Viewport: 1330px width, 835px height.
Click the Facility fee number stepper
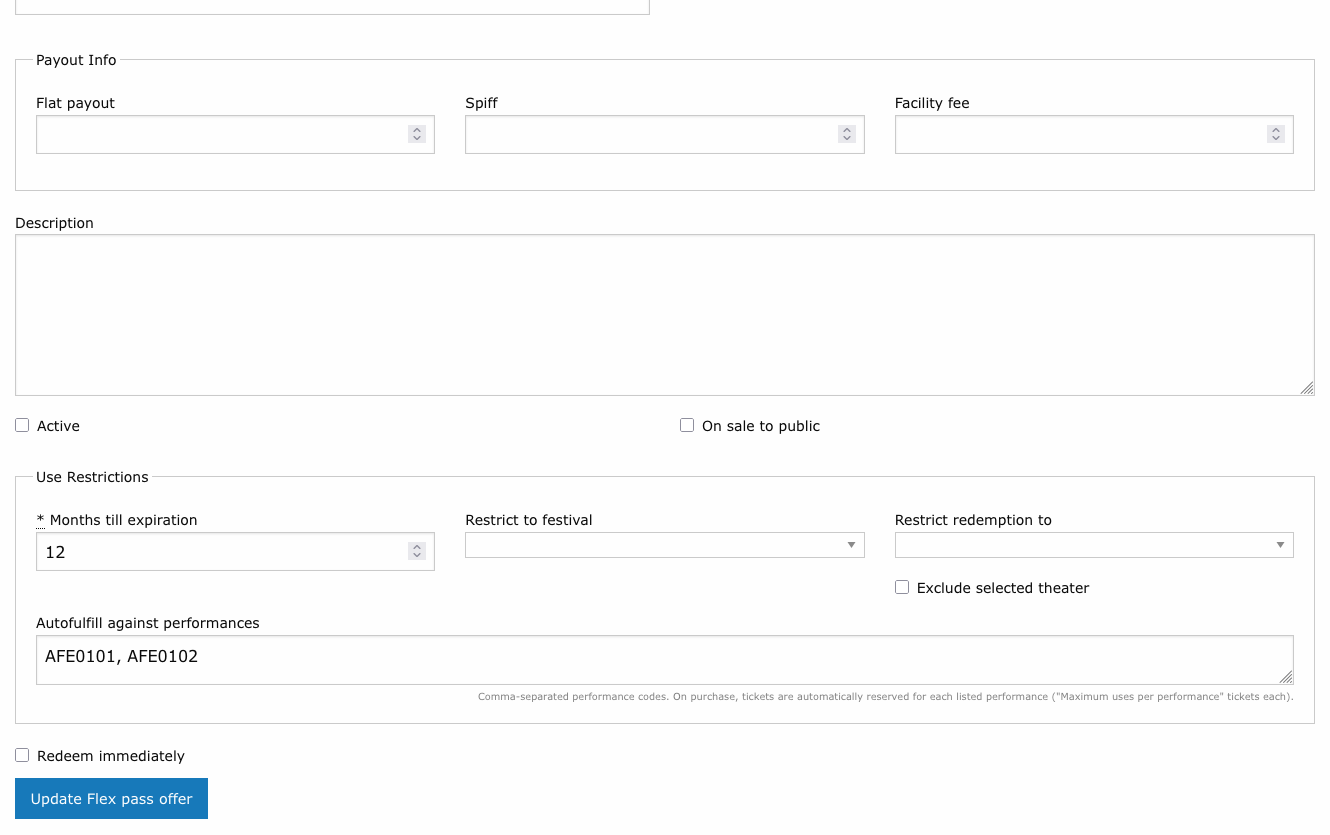coord(1276,134)
